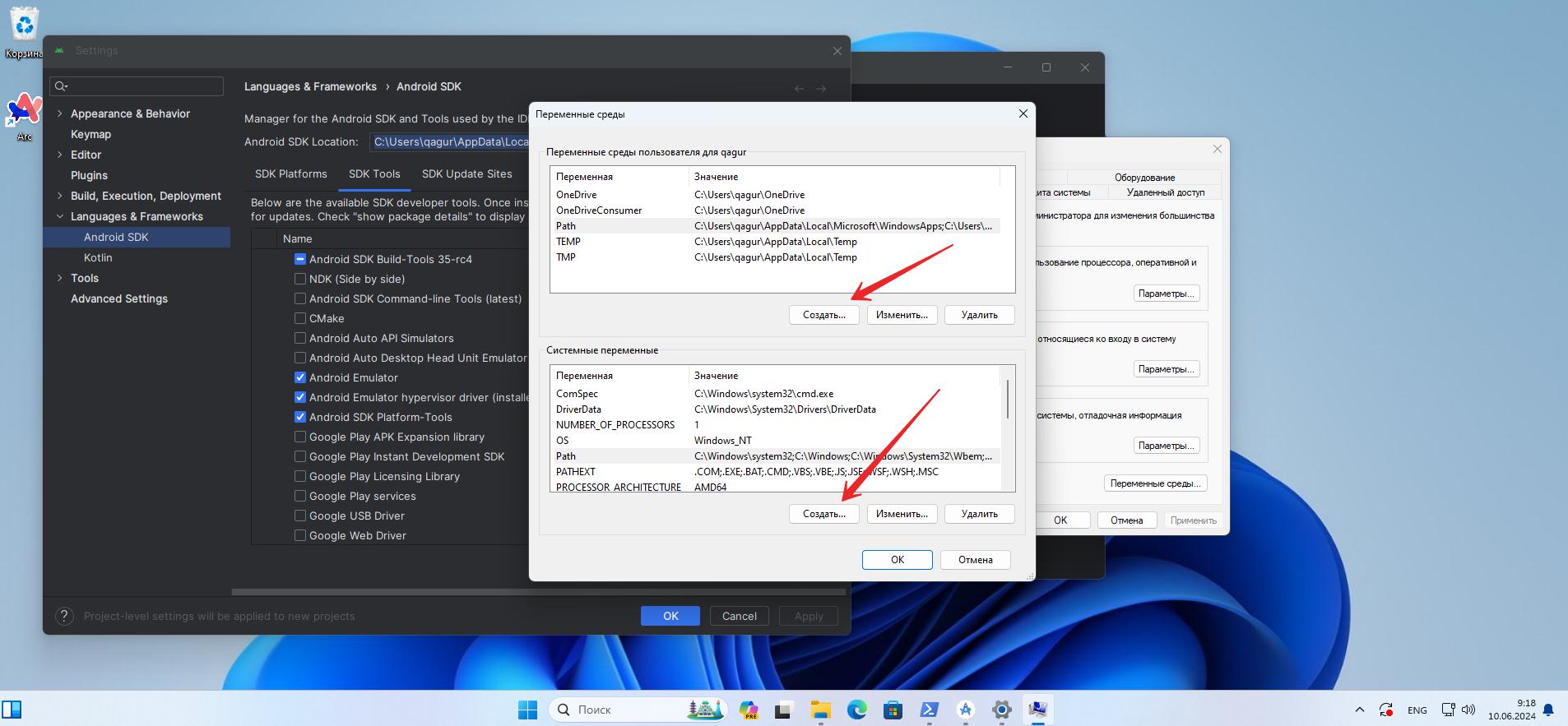Open Microsoft Store from taskbar

(x=893, y=710)
